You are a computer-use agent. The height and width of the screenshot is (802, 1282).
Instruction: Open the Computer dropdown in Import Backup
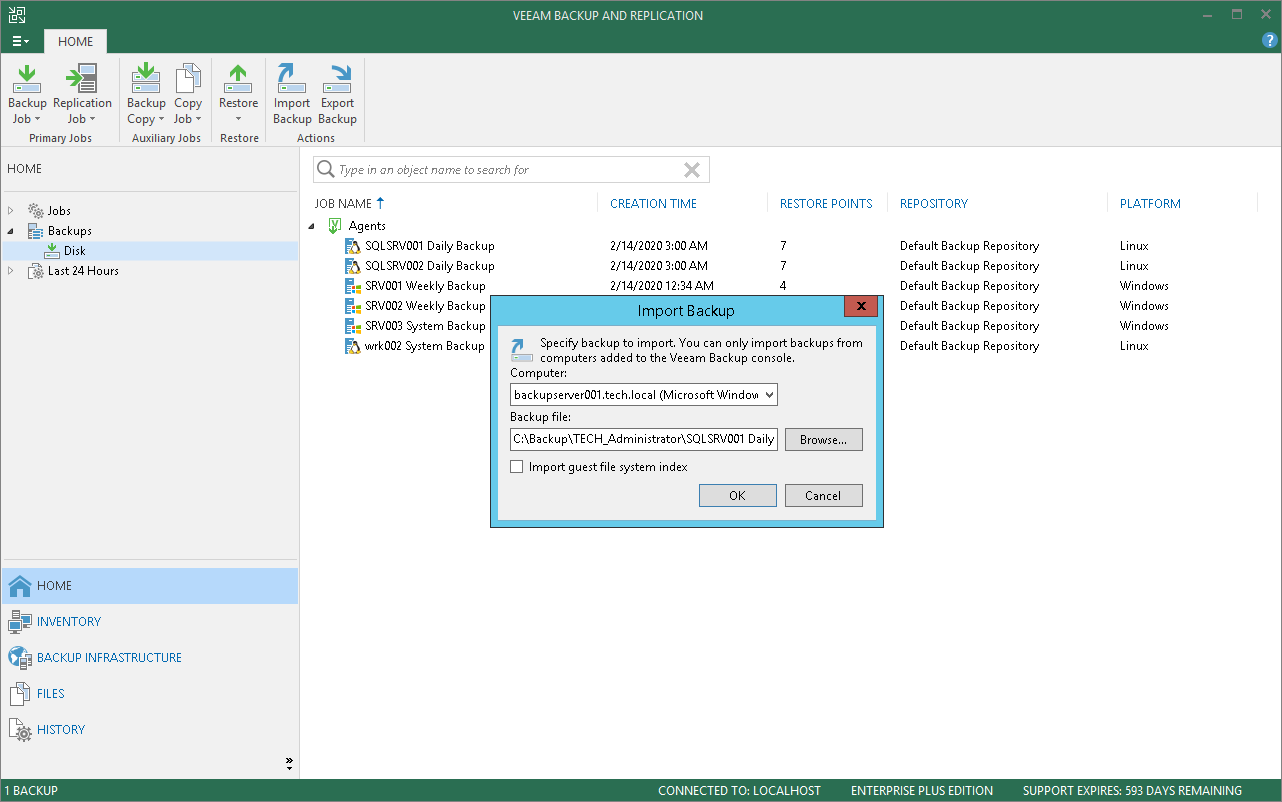(x=643, y=395)
